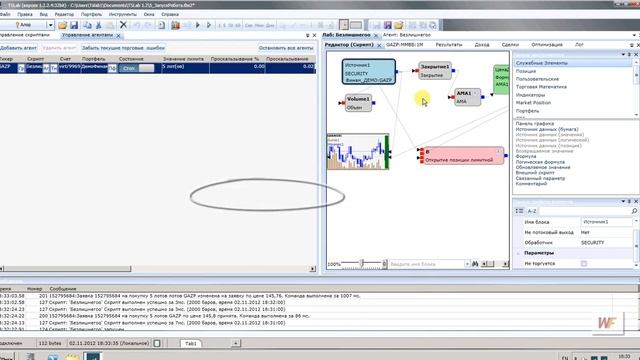Click the Cut scissors icon
This screenshot has height=360, width=640.
coord(98,25)
